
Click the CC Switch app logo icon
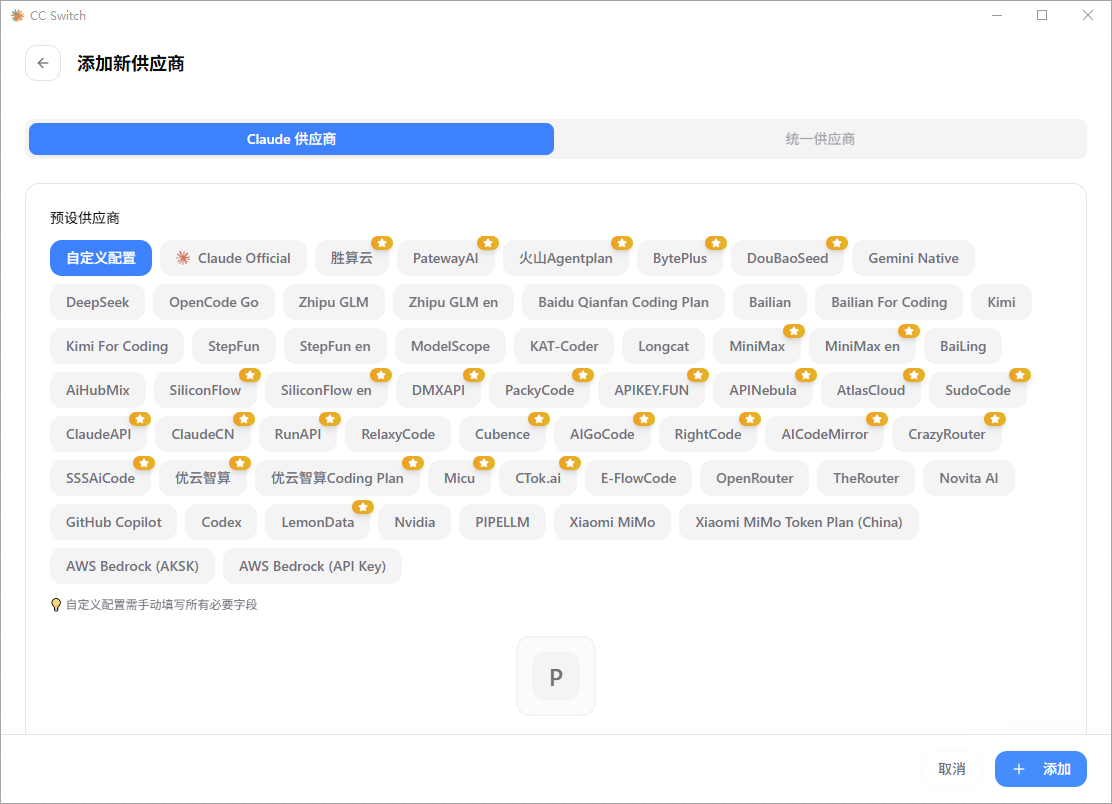point(17,15)
